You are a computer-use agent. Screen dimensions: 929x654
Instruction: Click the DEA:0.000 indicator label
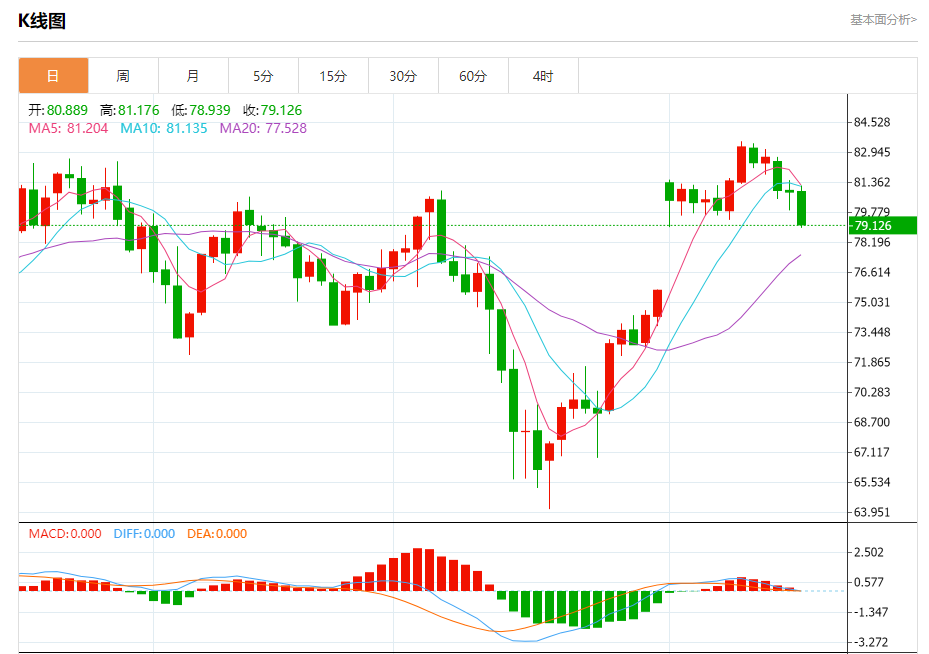(217, 534)
